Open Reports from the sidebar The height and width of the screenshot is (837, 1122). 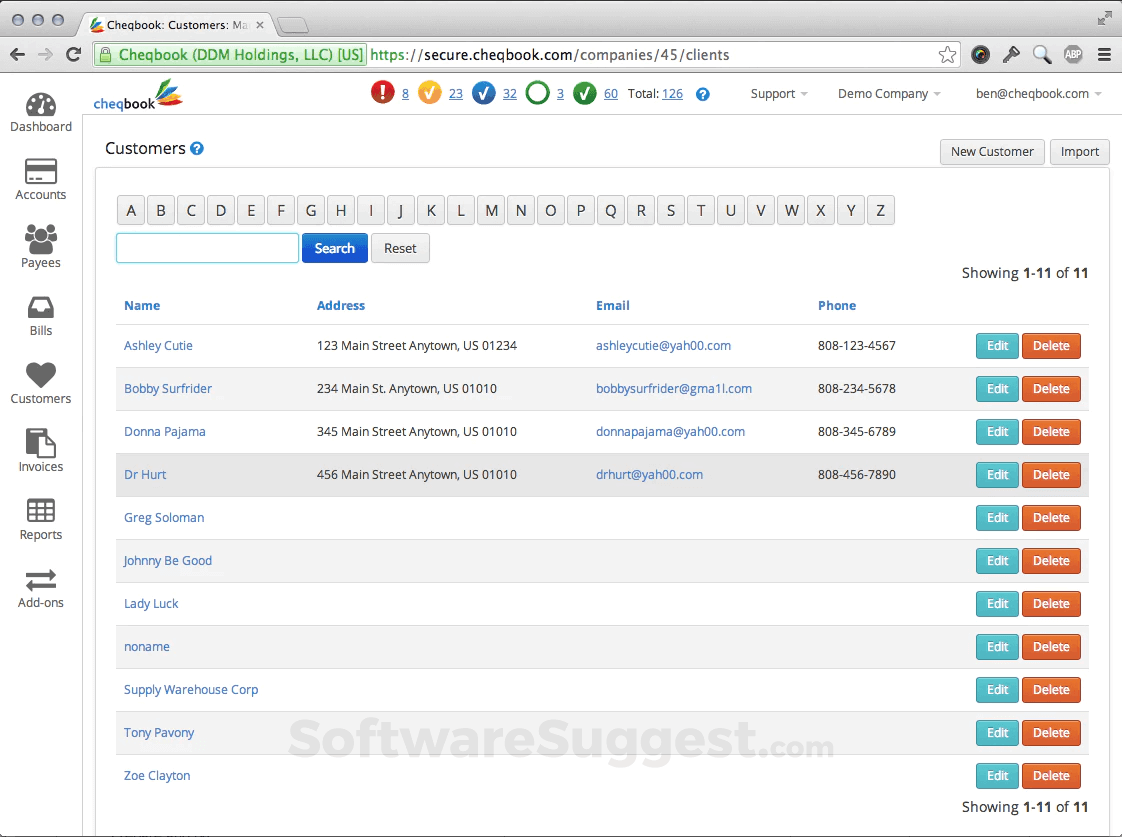[40, 518]
